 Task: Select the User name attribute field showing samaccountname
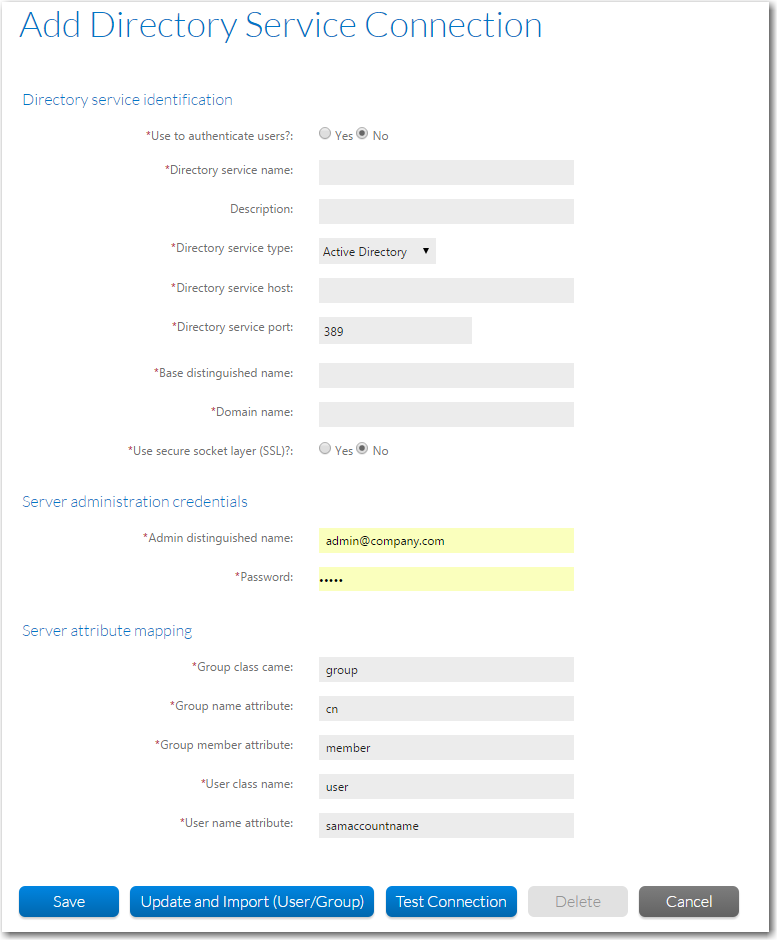pyautogui.click(x=445, y=825)
